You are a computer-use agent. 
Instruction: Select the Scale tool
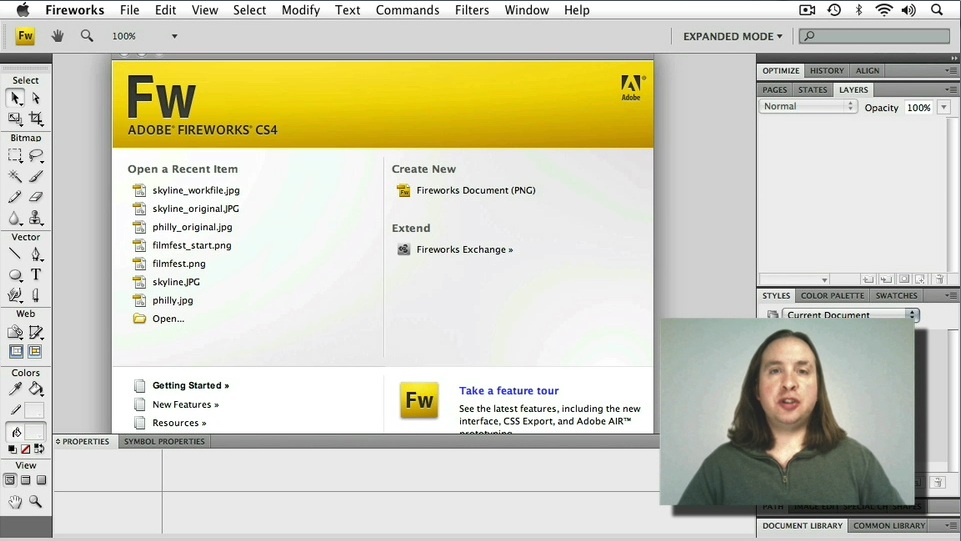(15, 118)
